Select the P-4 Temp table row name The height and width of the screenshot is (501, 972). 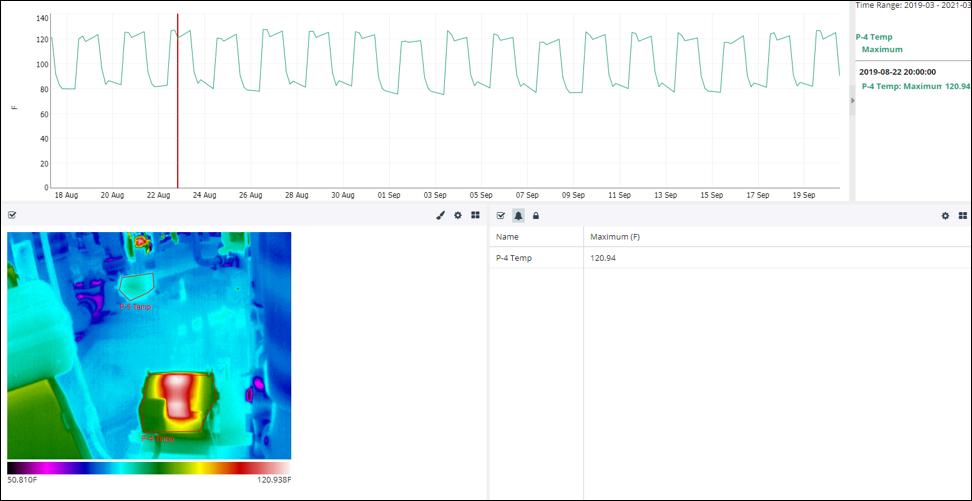point(513,258)
